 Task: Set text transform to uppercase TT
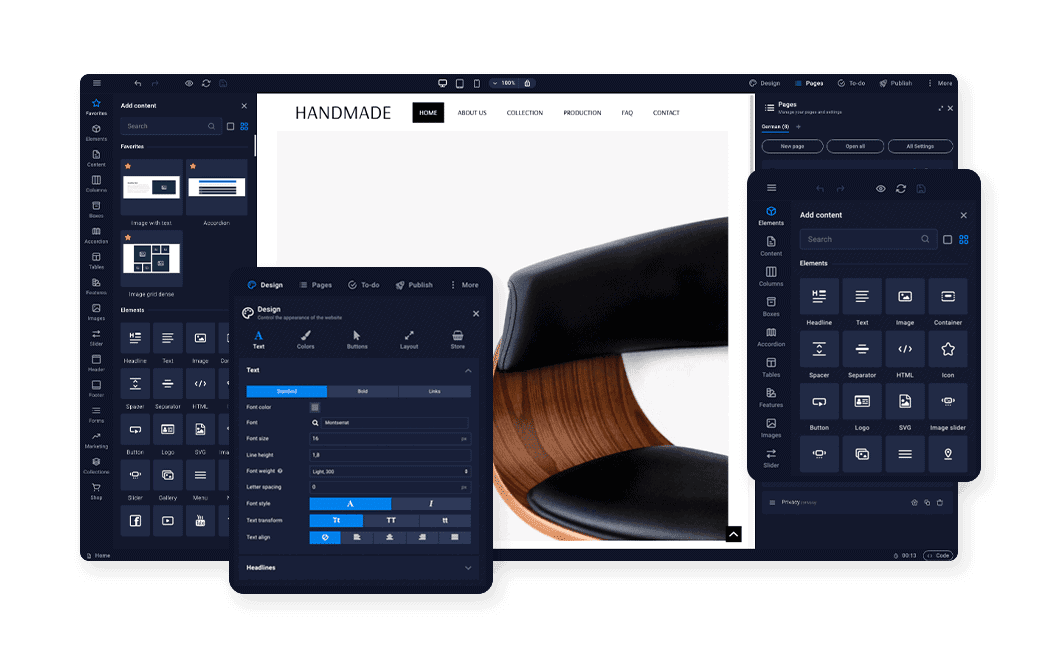[392, 520]
